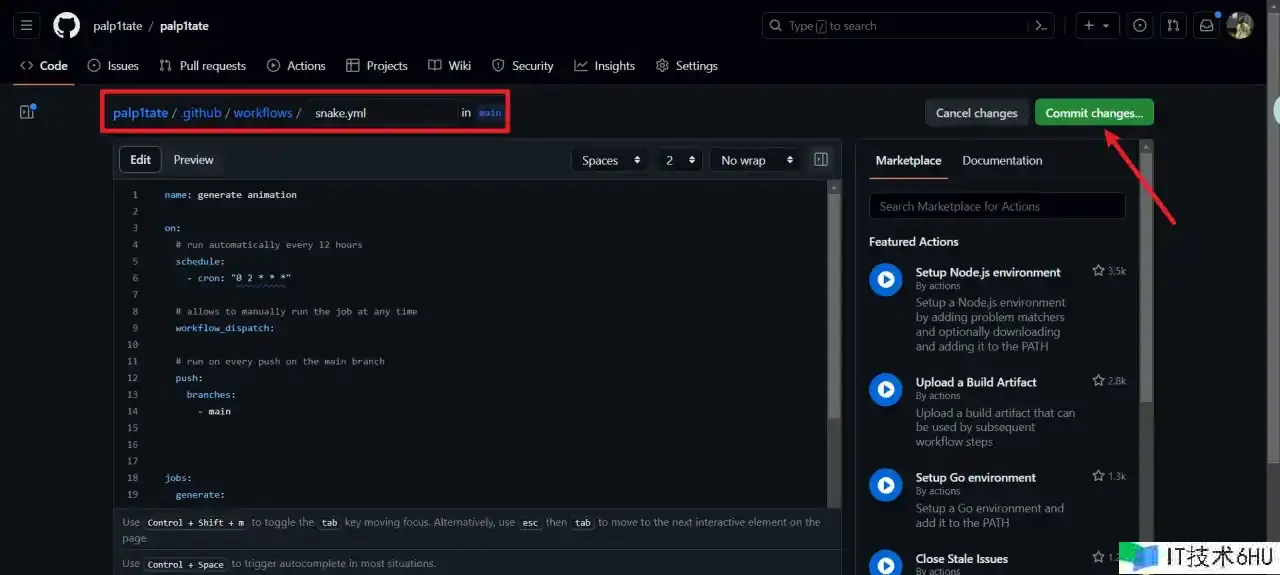Open the indent size dropdown showing 2
The height and width of the screenshot is (575, 1280).
tap(680, 160)
